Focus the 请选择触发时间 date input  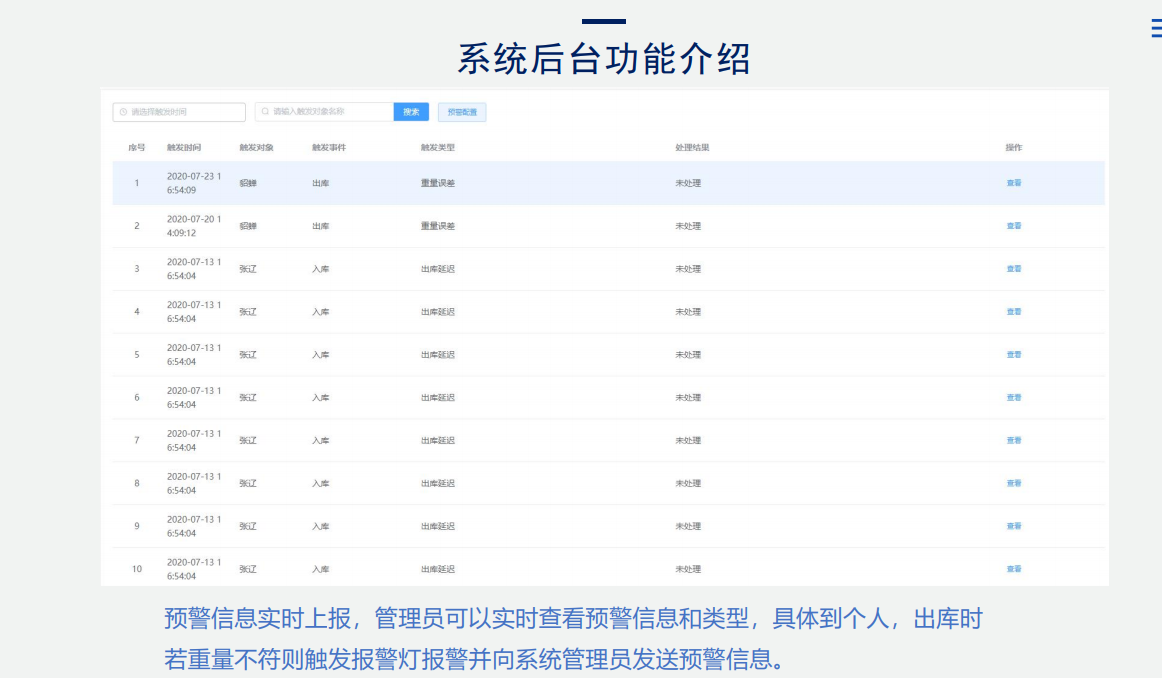(x=179, y=112)
